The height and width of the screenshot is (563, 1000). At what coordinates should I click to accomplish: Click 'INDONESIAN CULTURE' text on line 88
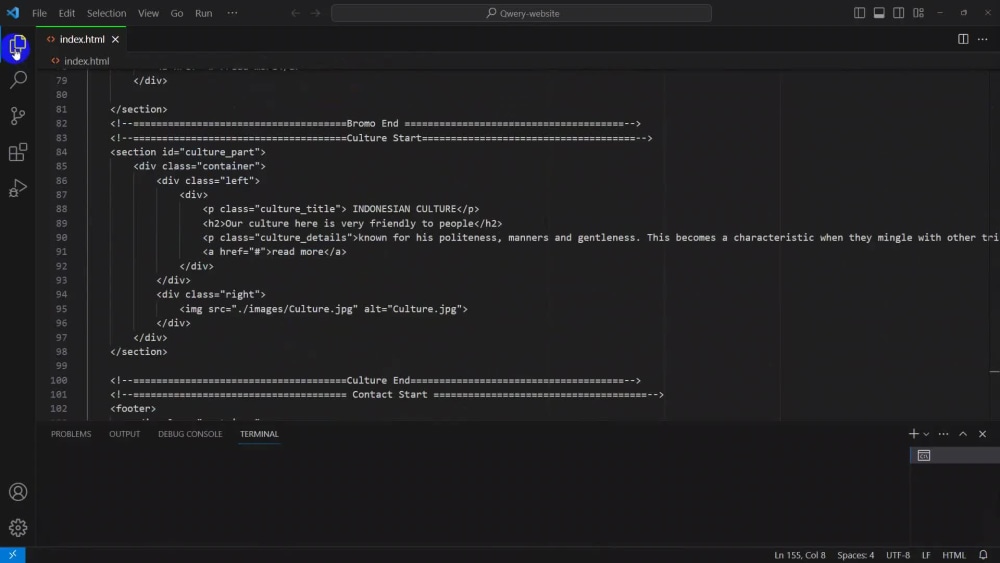pos(404,208)
